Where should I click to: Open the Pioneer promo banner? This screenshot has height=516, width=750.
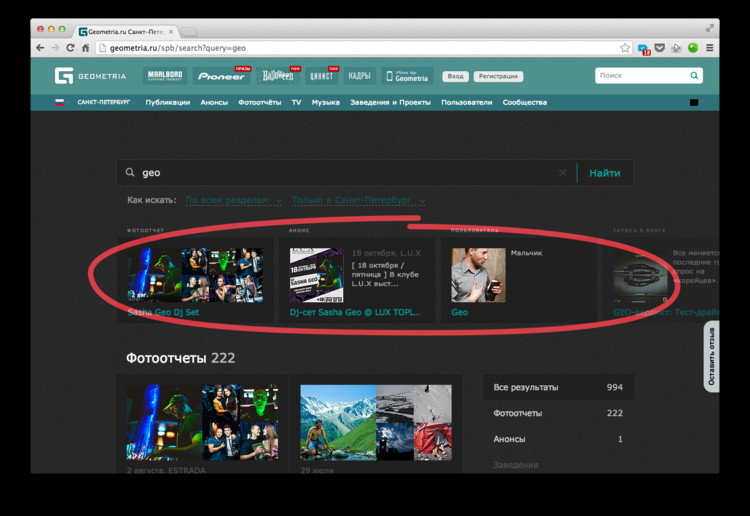pyautogui.click(x=222, y=76)
